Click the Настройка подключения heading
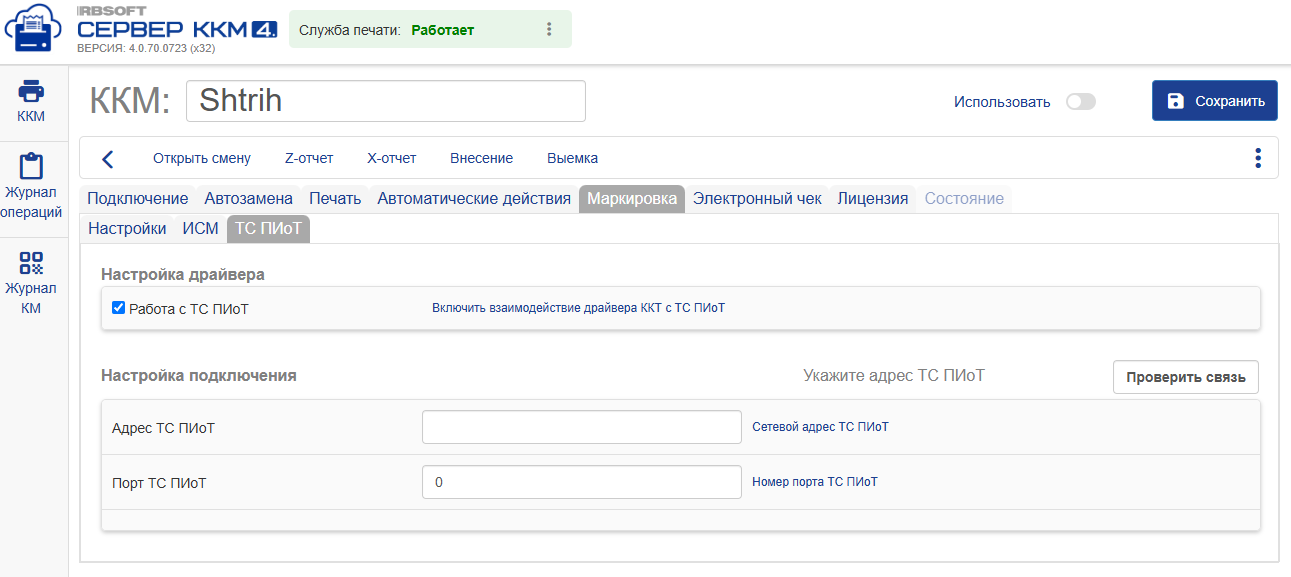The width and height of the screenshot is (1291, 577). pyautogui.click(x=199, y=376)
